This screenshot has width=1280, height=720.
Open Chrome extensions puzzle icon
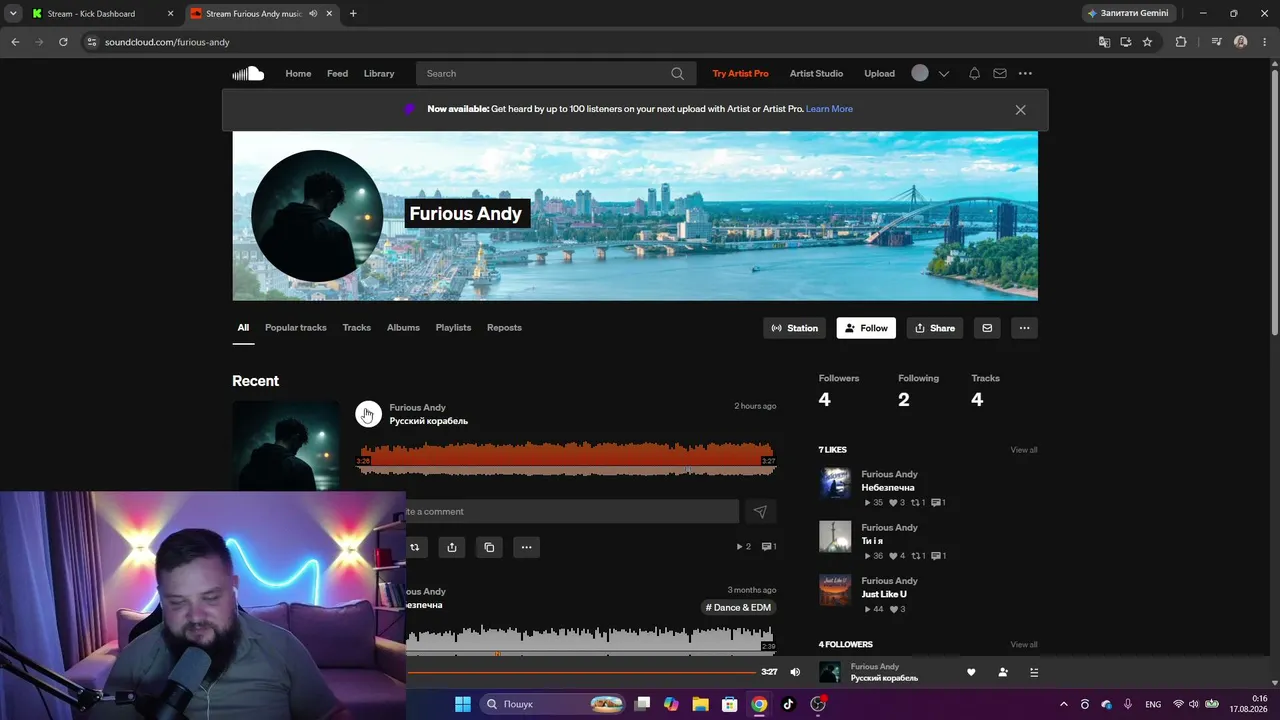pyautogui.click(x=1181, y=42)
